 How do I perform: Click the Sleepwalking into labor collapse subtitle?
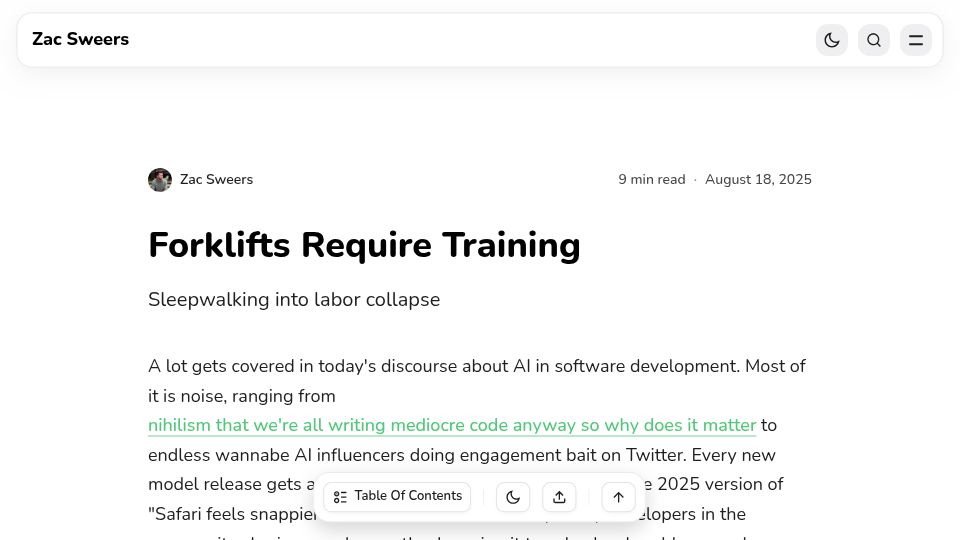pyautogui.click(x=294, y=299)
